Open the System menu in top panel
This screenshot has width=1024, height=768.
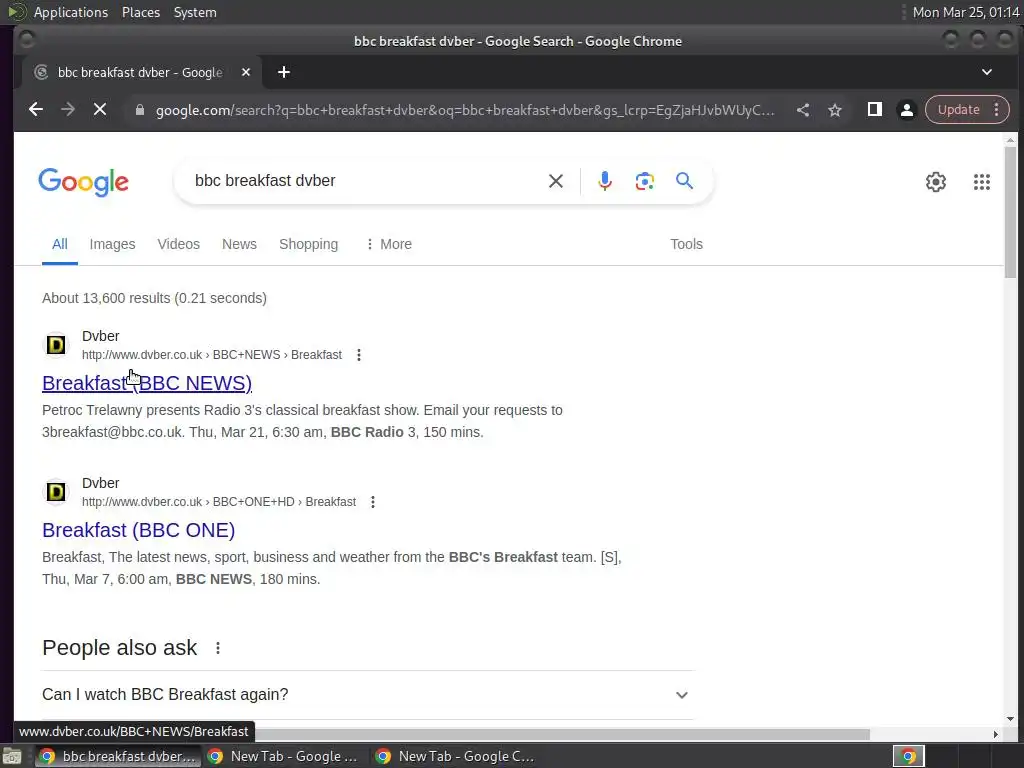[x=195, y=12]
